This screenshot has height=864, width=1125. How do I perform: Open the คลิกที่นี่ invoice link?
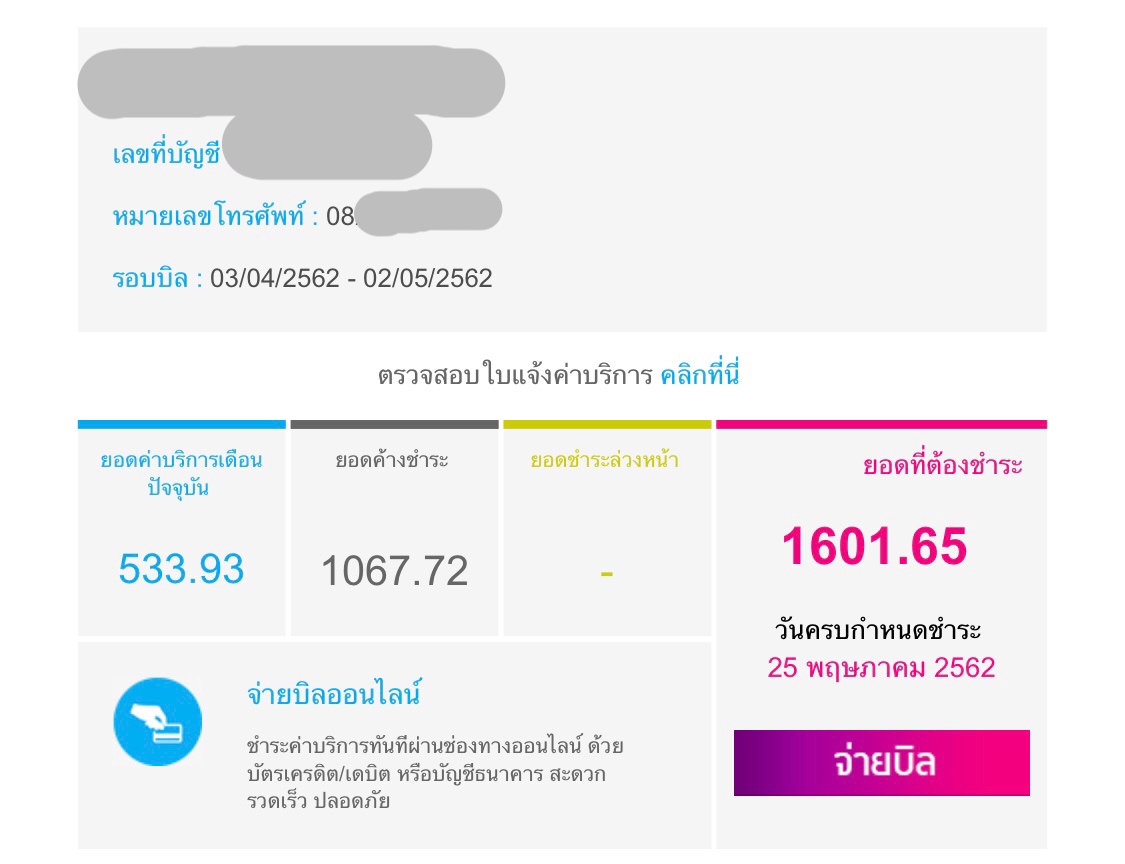click(x=699, y=376)
